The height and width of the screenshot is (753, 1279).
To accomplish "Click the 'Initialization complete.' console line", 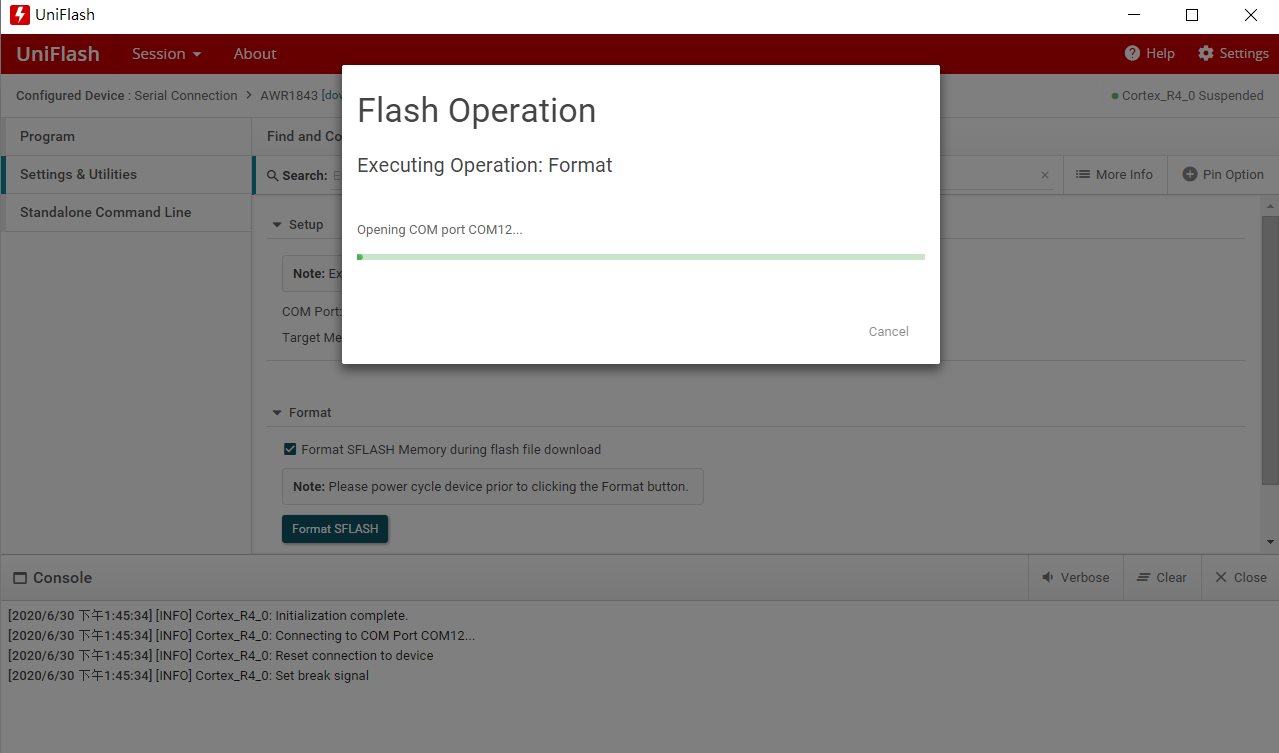I will pos(208,615).
